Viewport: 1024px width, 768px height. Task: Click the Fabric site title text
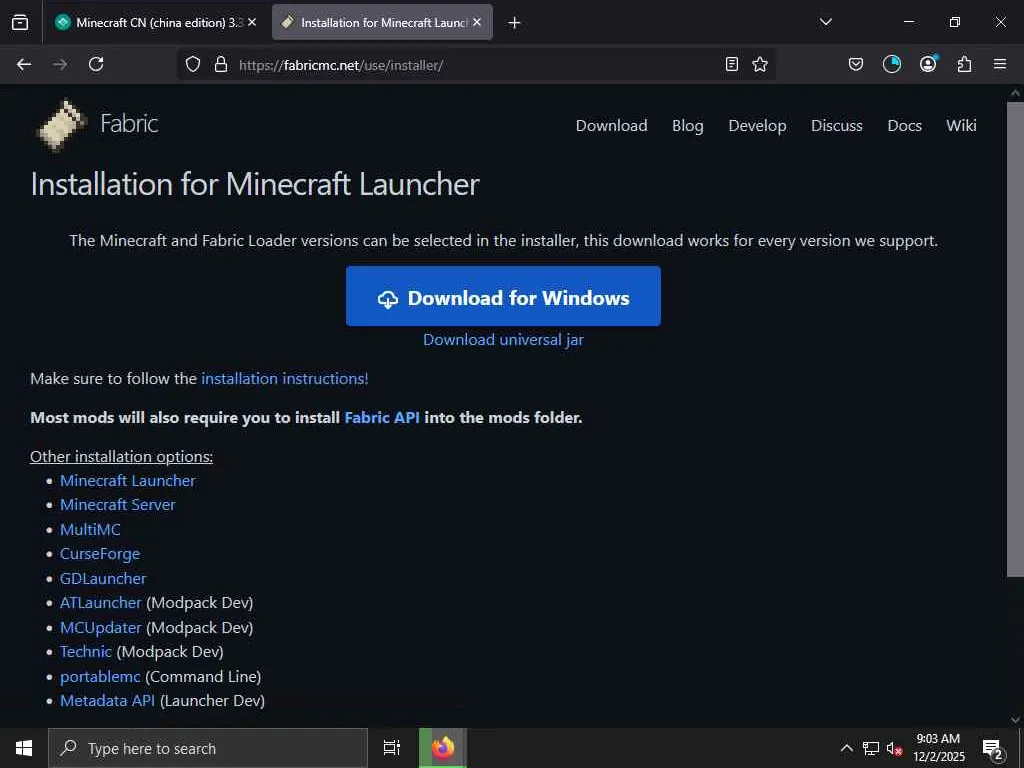(x=129, y=123)
